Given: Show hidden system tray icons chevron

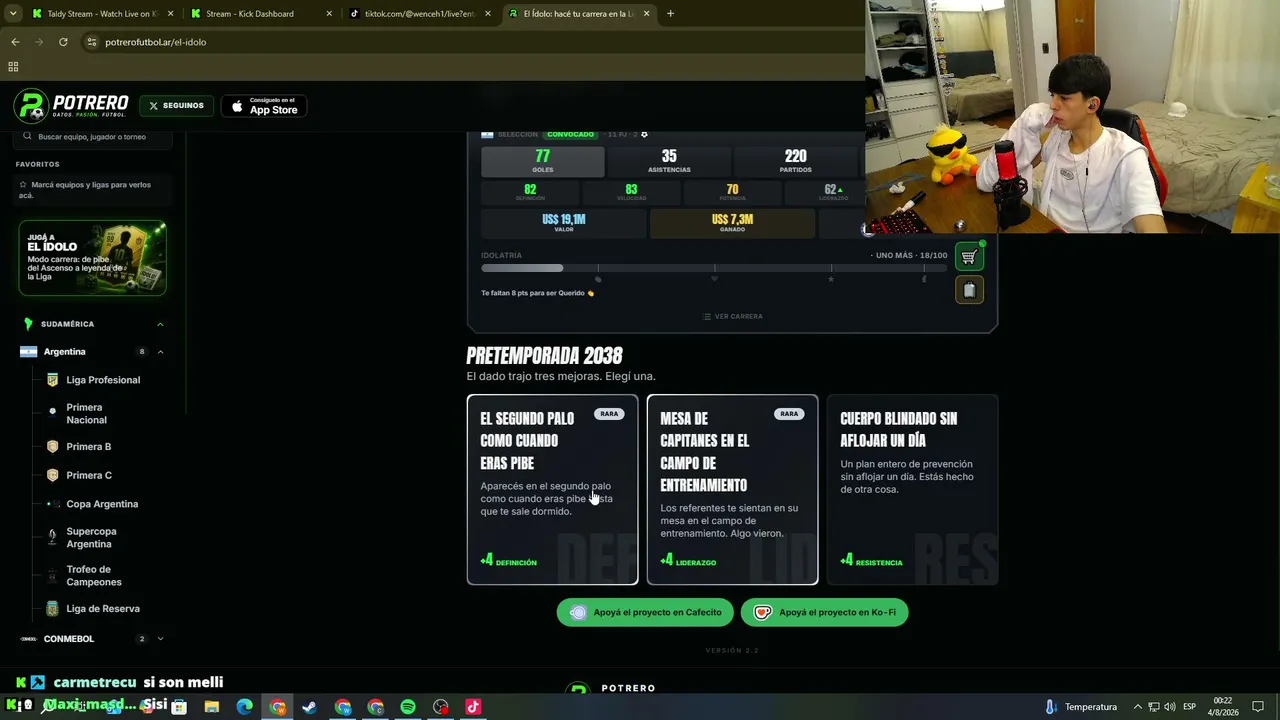Looking at the screenshot, I should [1137, 707].
